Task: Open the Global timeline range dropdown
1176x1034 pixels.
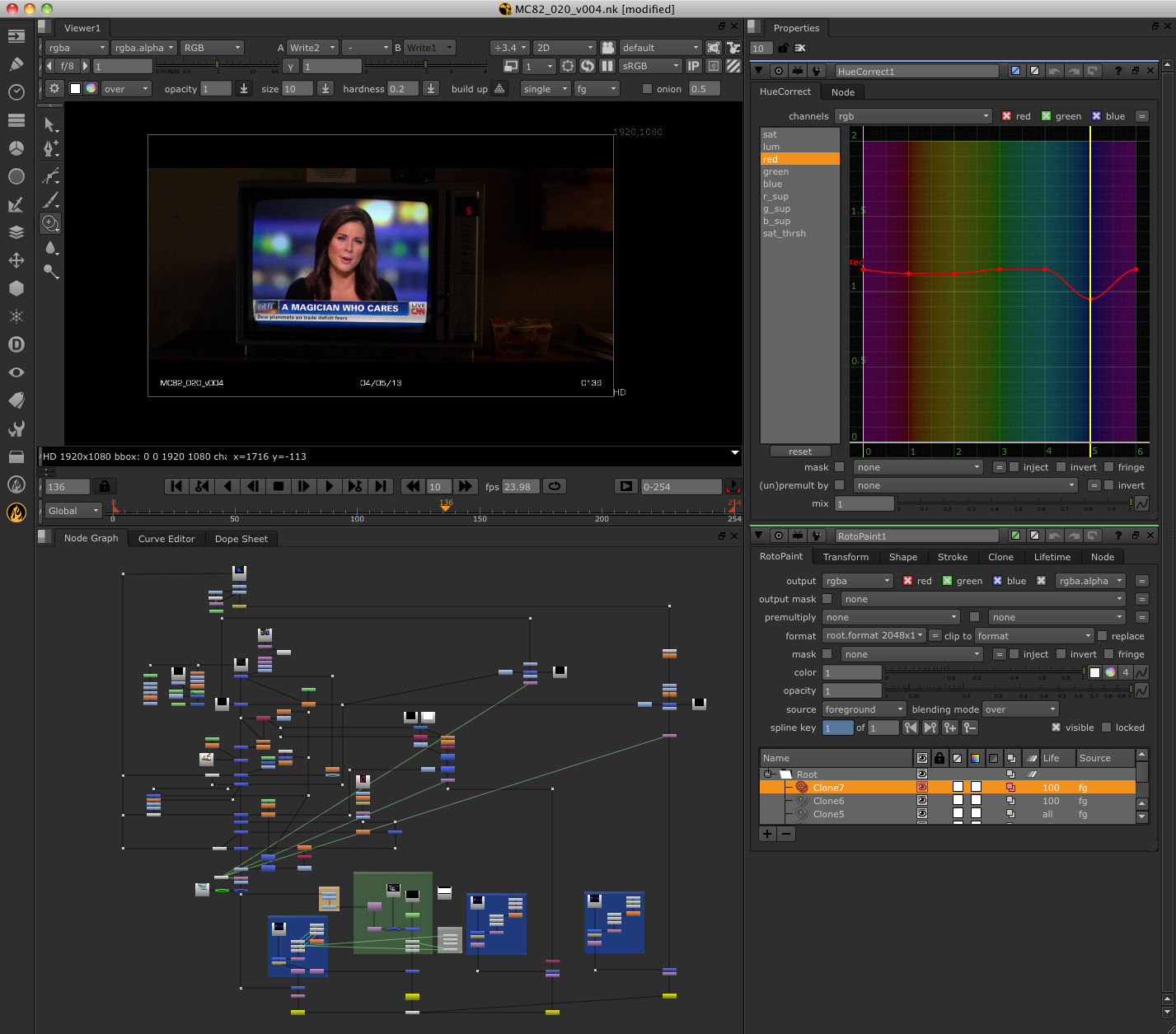Action: point(73,511)
